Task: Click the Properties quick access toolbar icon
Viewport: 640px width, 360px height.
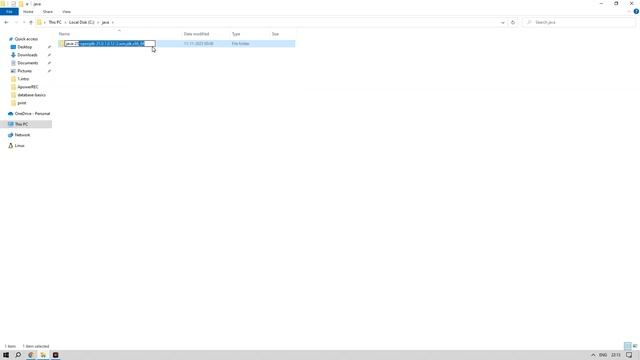Action: coord(13,4)
